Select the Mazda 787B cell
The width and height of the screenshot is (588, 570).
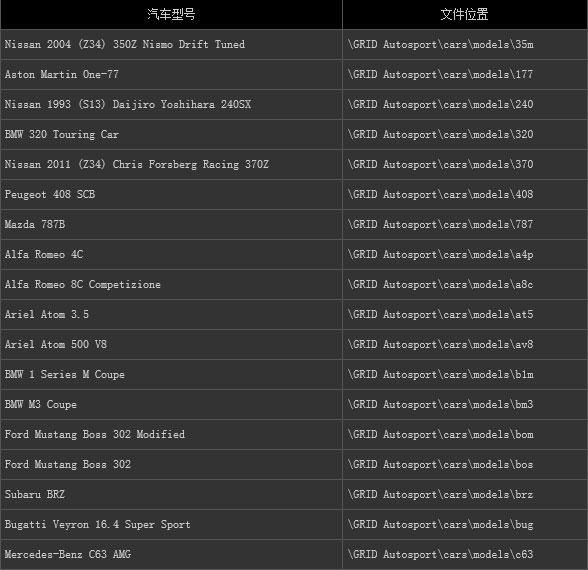171,225
